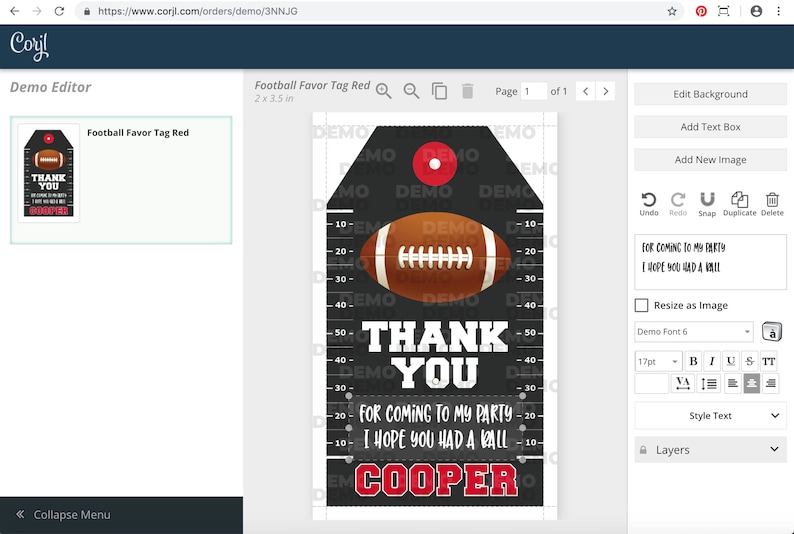
Task: Expand the Style Text section
Action: 710,416
